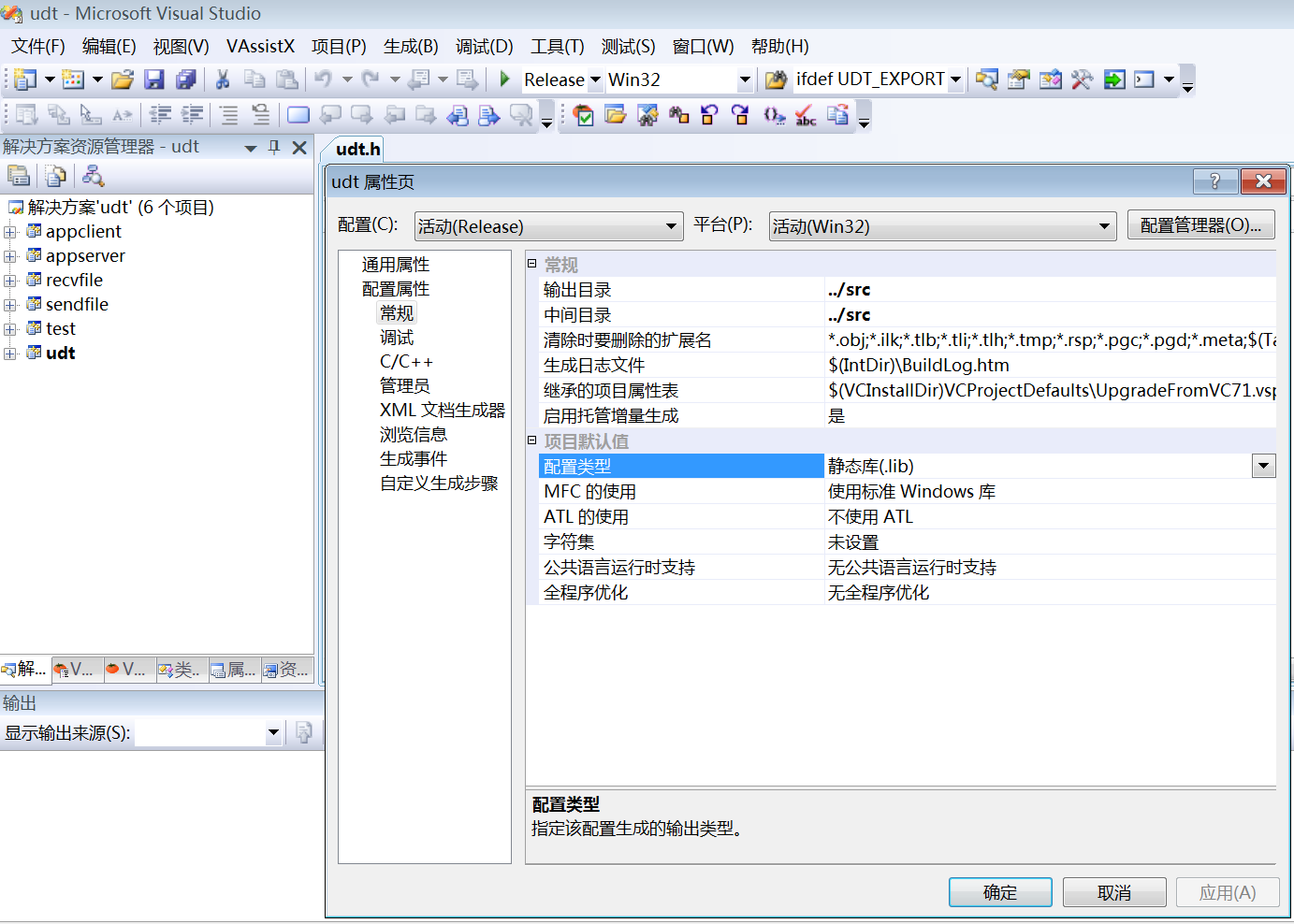Open the 工具(T) menu

[x=558, y=46]
